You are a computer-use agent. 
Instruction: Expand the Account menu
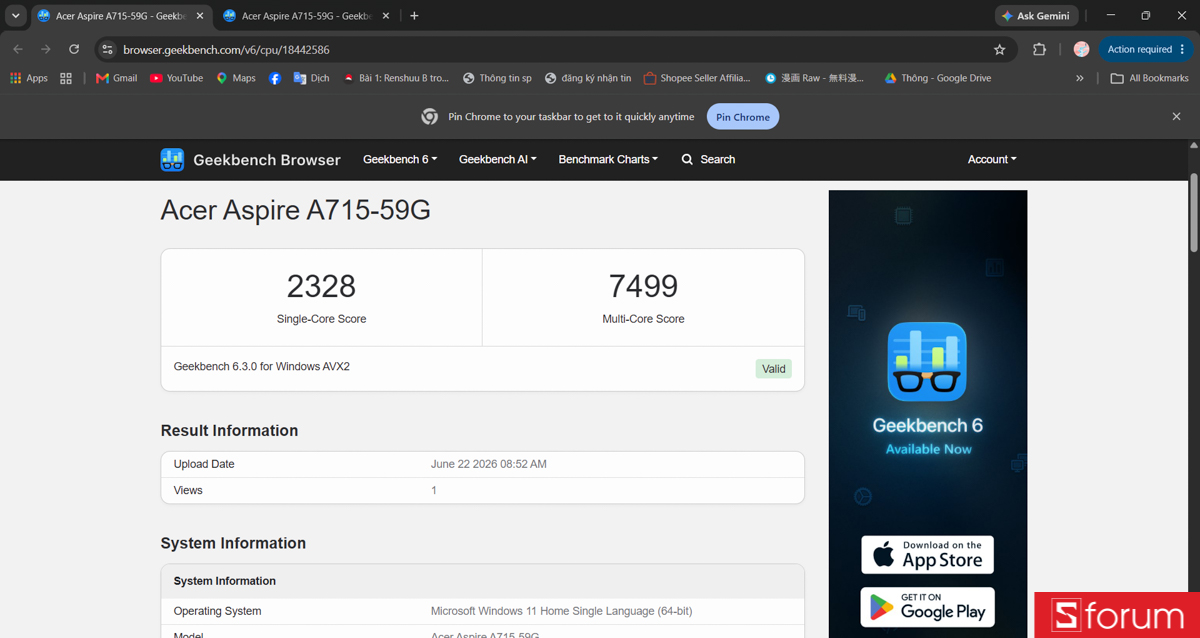tap(992, 160)
